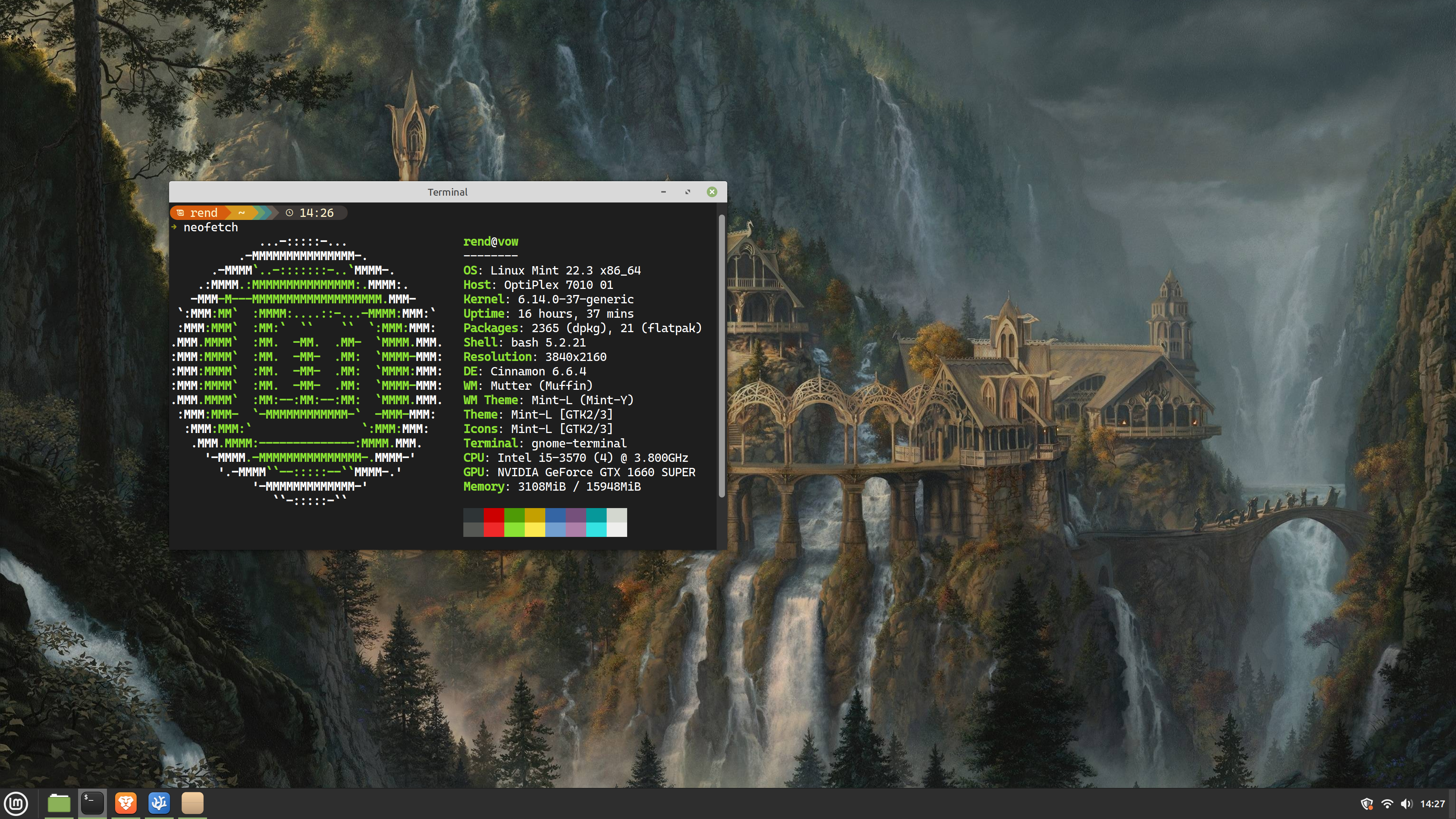Image resolution: width=1456 pixels, height=819 pixels.
Task: Open the Wi-Fi network tray icon
Action: pyautogui.click(x=1387, y=804)
